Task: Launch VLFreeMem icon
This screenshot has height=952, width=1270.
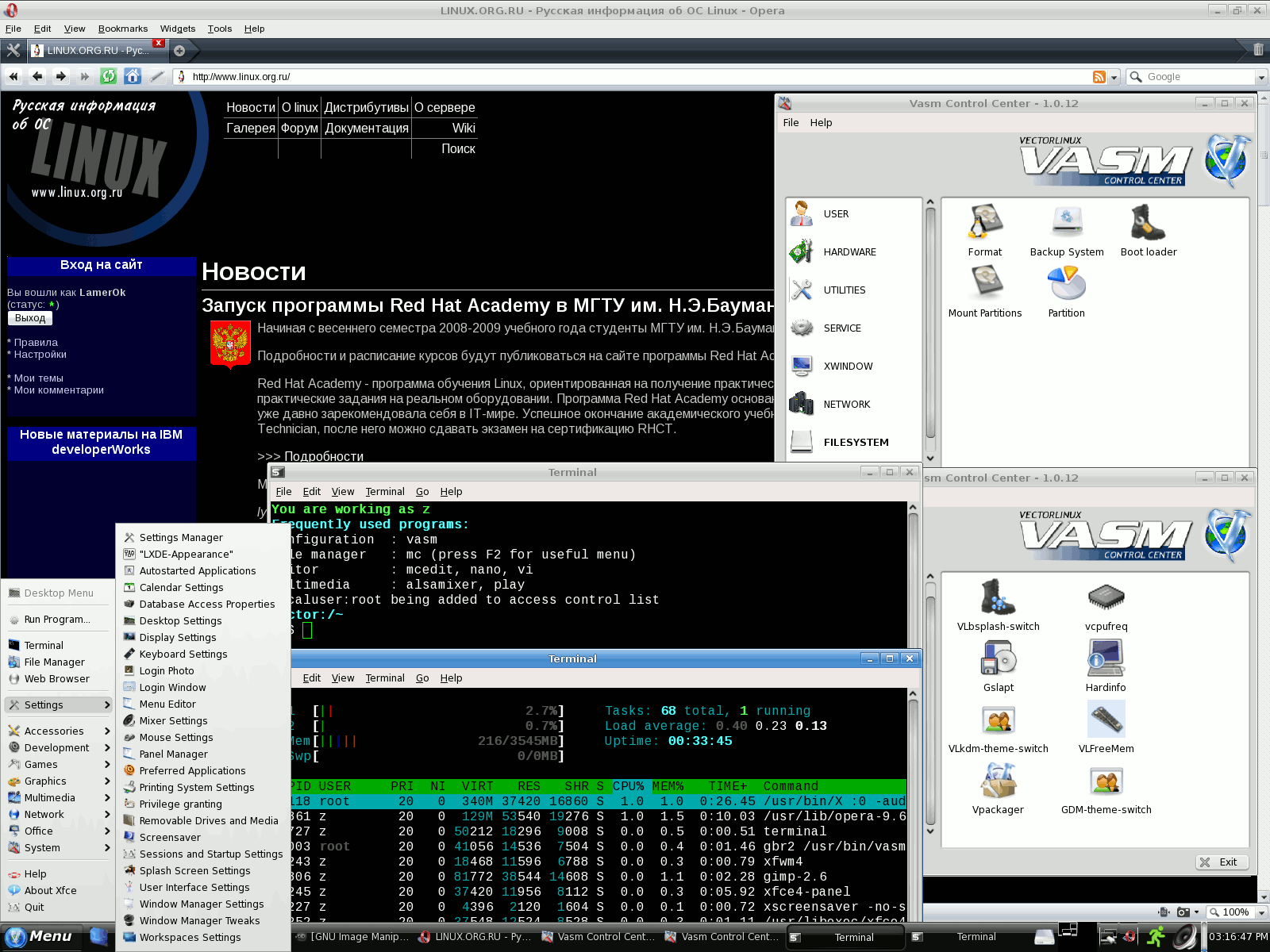Action: click(x=1106, y=727)
